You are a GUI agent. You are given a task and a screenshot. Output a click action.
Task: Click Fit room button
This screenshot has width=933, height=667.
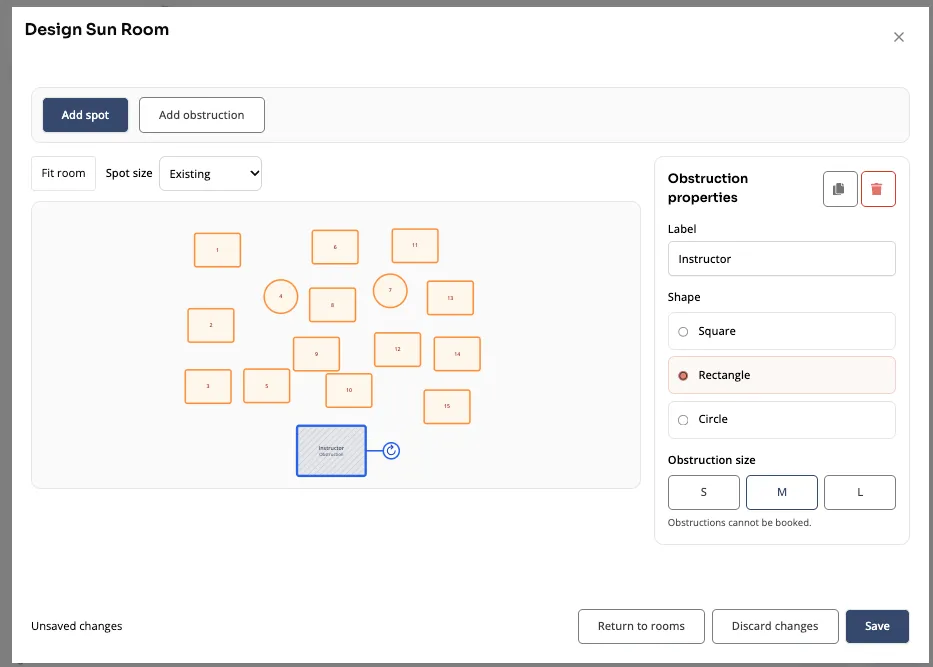(63, 173)
